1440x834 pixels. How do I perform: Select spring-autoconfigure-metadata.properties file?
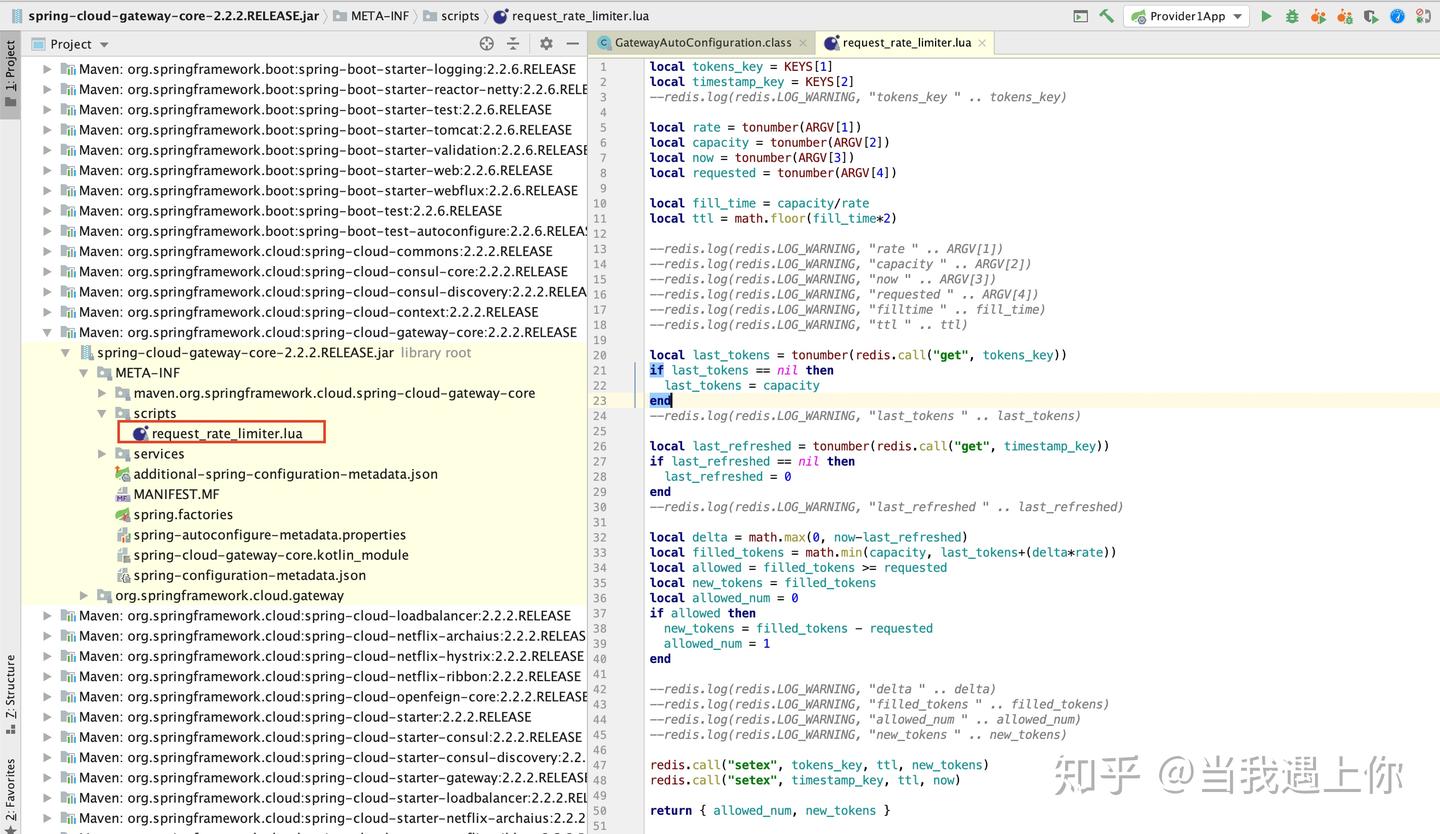(269, 535)
